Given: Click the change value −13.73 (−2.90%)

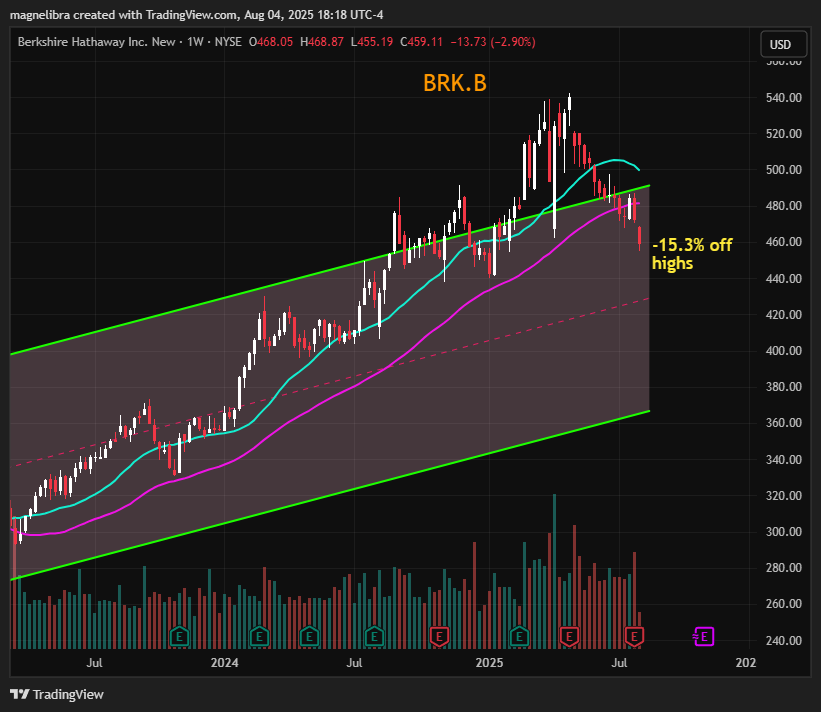Looking at the screenshot, I should 493,42.
